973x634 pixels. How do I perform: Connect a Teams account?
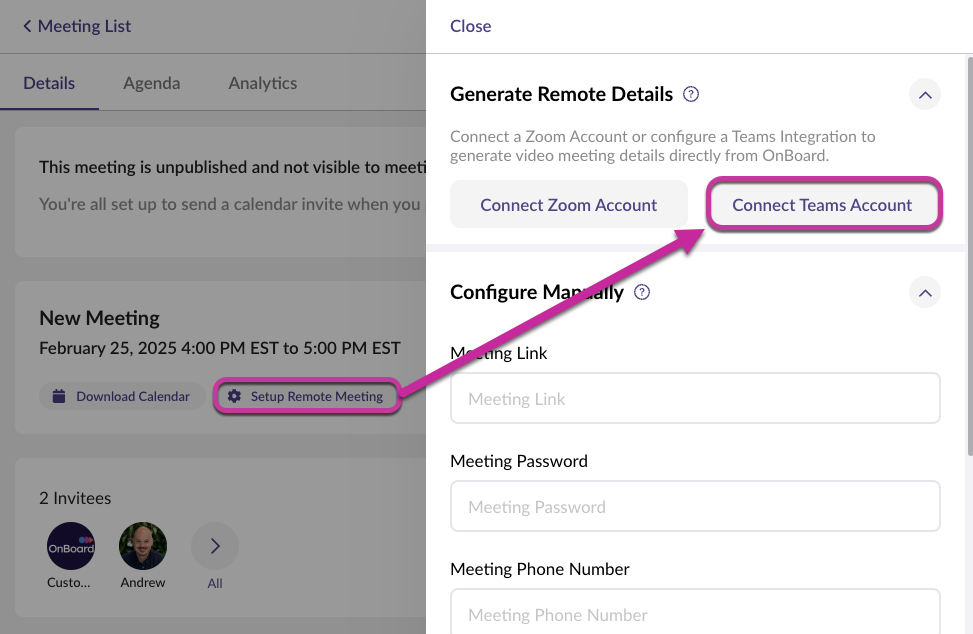[822, 204]
